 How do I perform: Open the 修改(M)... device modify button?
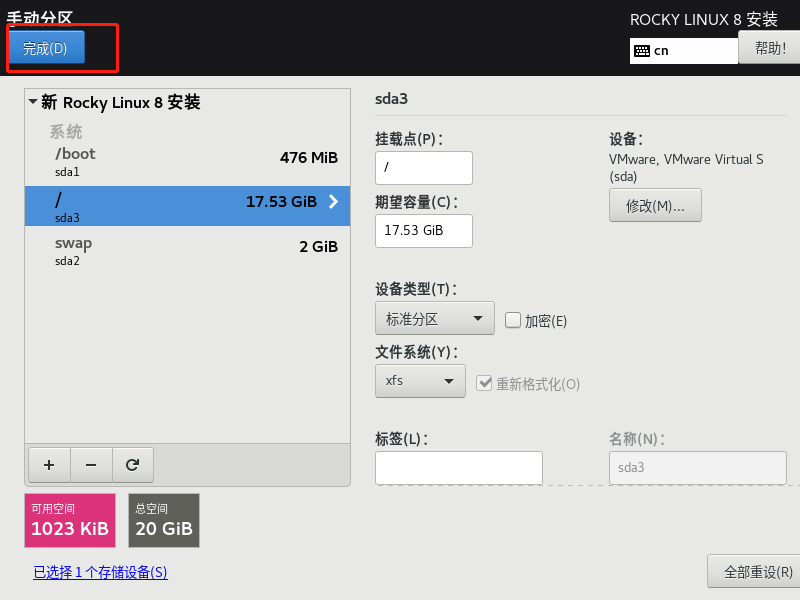click(x=655, y=205)
